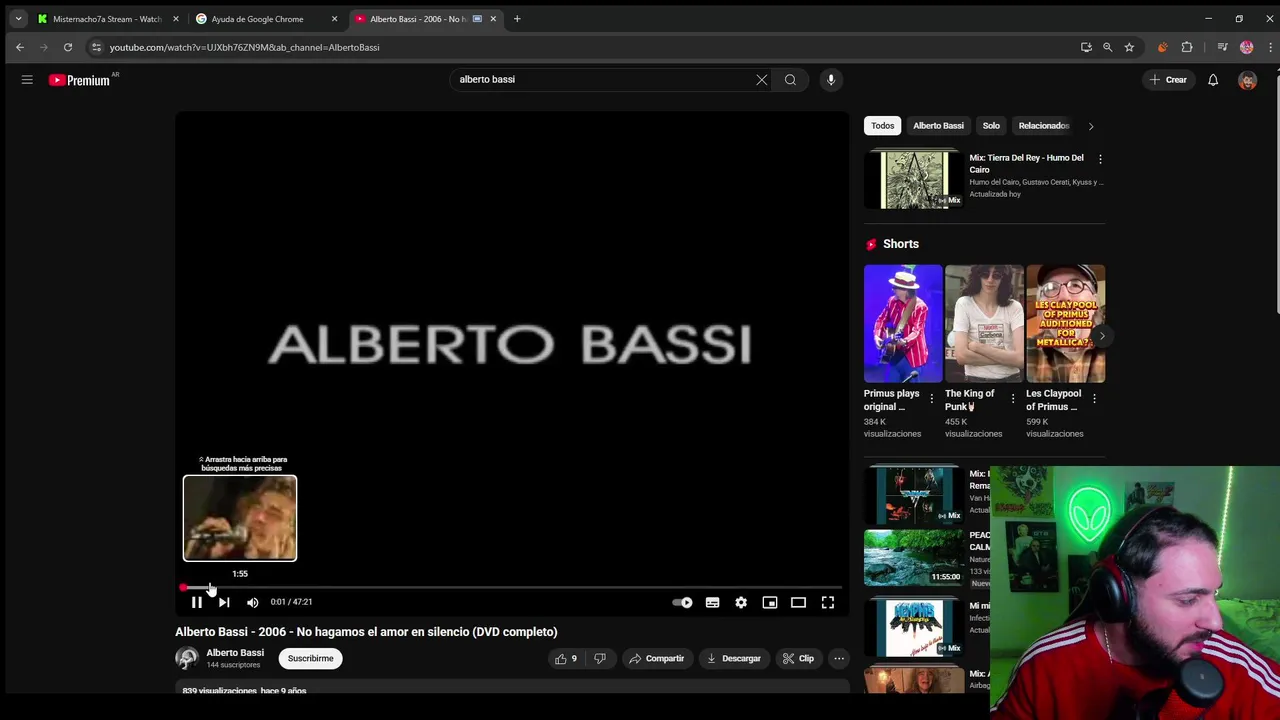Switch to theater mode view
Screen dimensions: 1280x720
click(x=798, y=602)
